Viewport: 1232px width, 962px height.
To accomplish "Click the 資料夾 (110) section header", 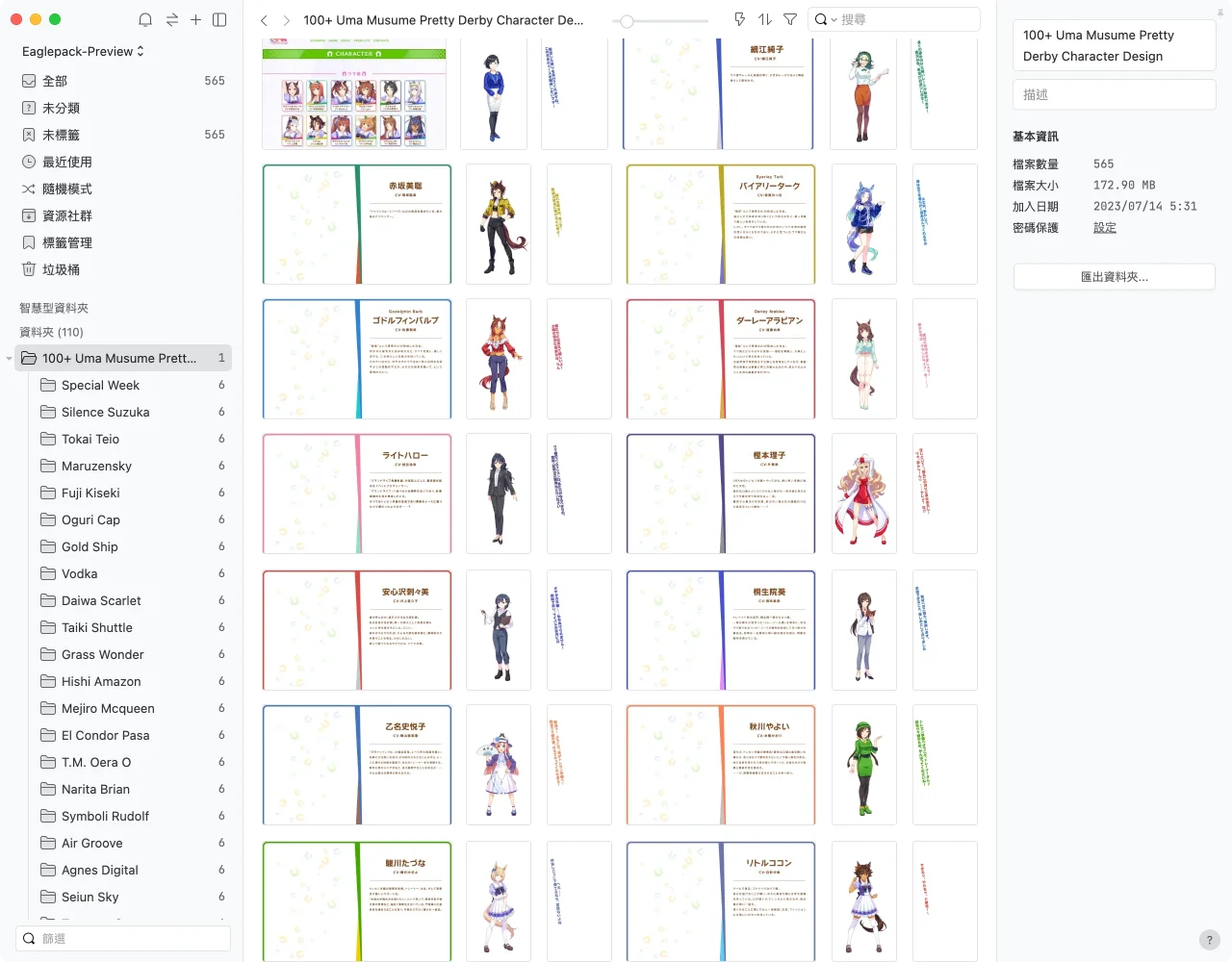I will 51,332.
